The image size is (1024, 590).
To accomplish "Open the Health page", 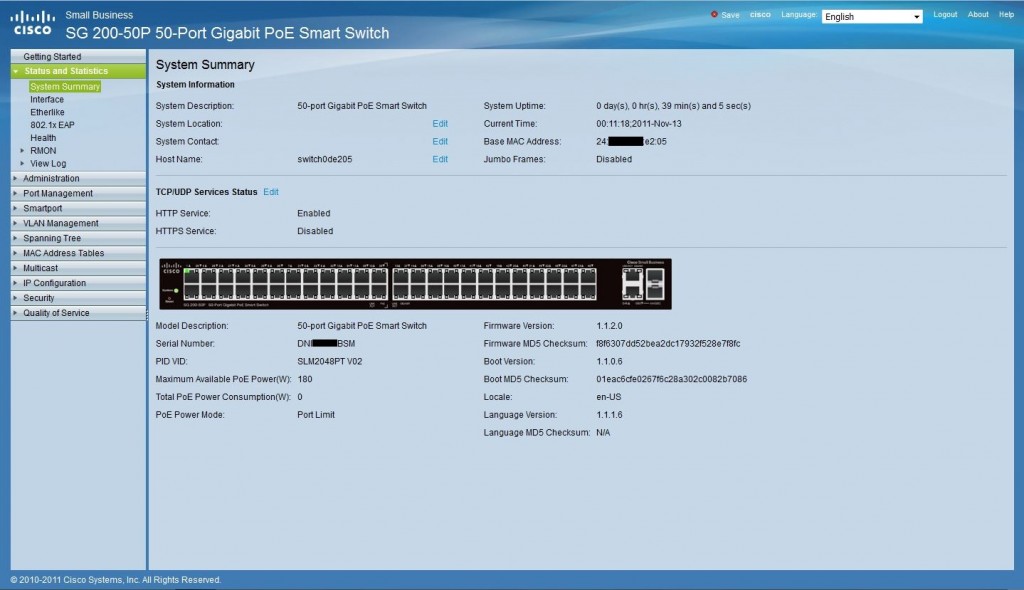I will [43, 138].
